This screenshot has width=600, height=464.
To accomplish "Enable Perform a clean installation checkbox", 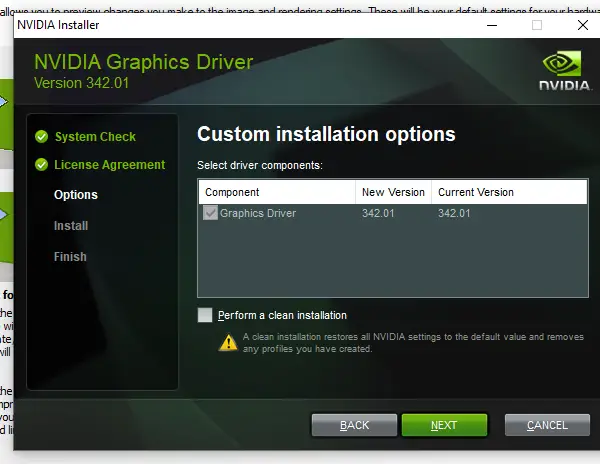I will pos(205,315).
